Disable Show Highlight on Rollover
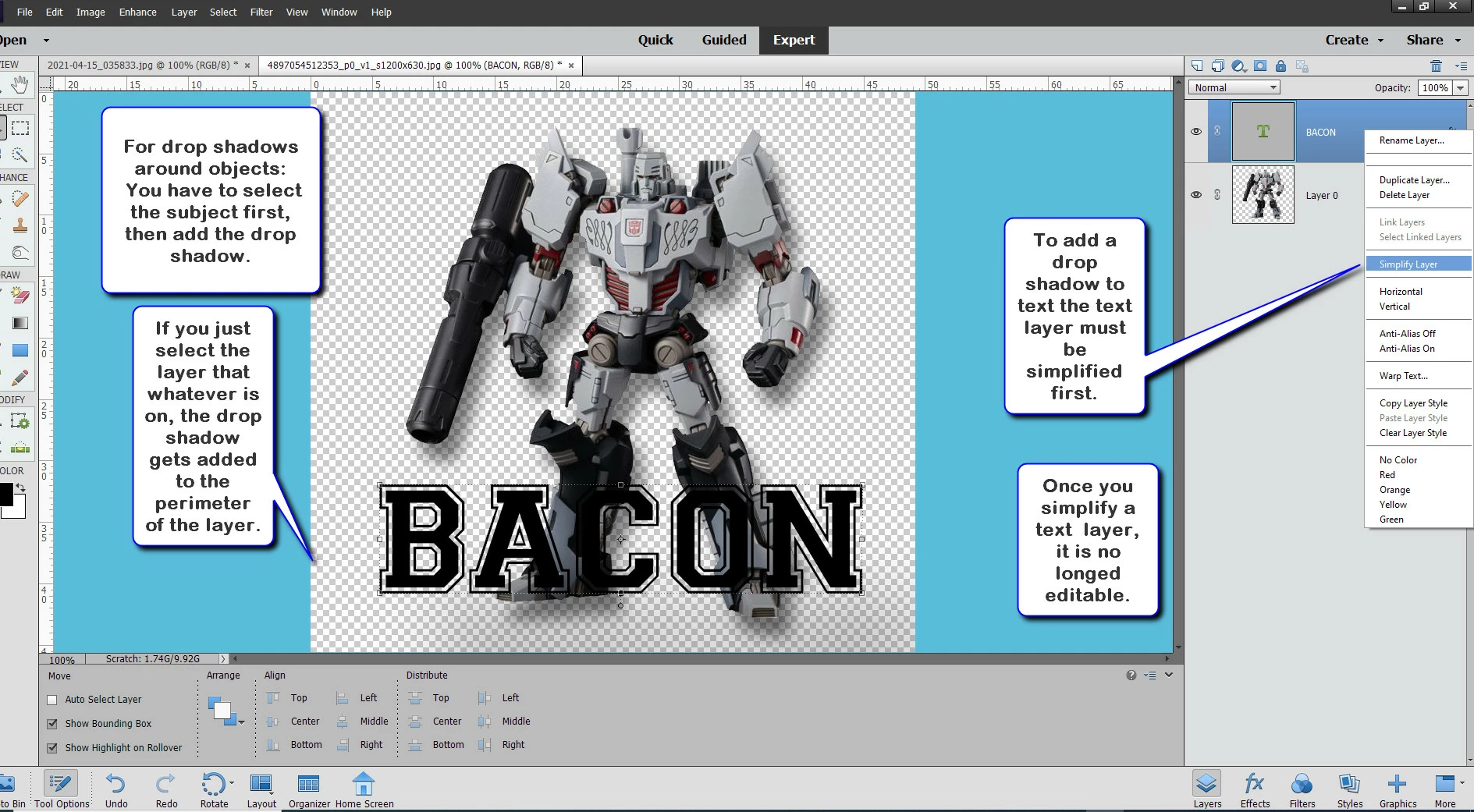Viewport: 1474px width, 812px height. point(52,748)
